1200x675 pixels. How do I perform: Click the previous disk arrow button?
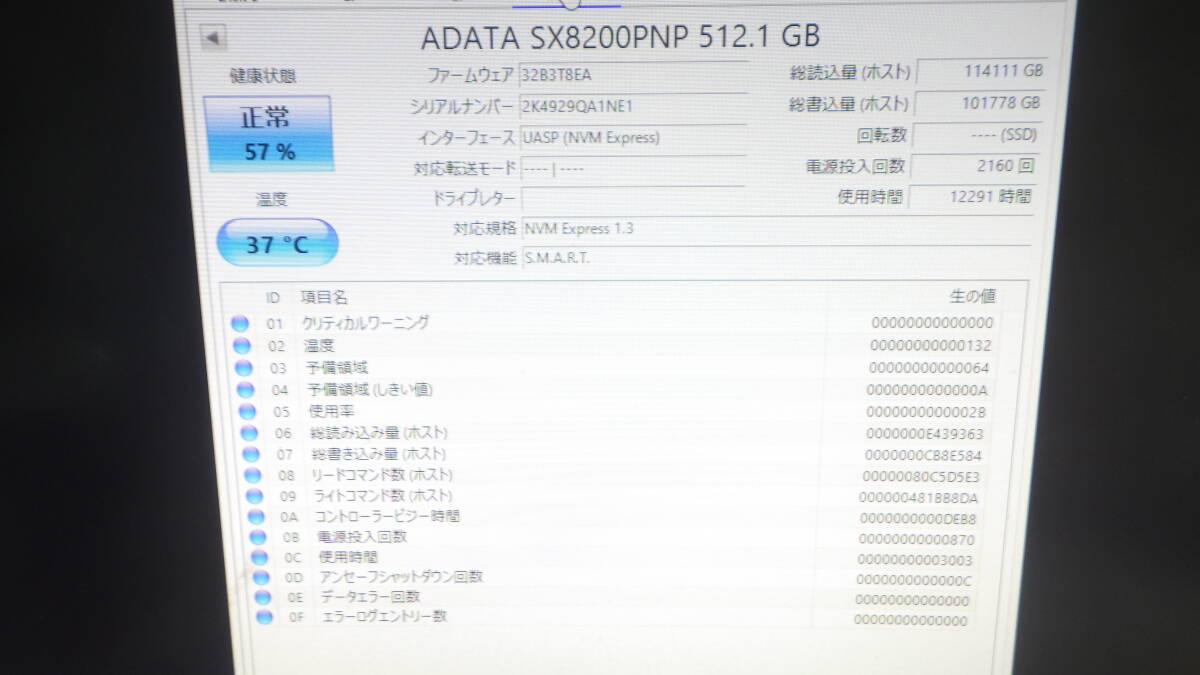coord(214,38)
